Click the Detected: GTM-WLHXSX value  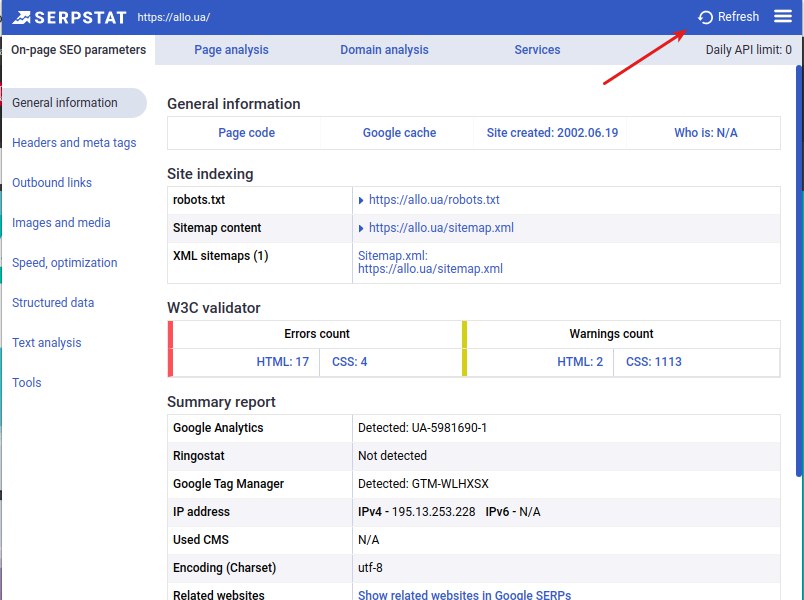pyautogui.click(x=423, y=484)
